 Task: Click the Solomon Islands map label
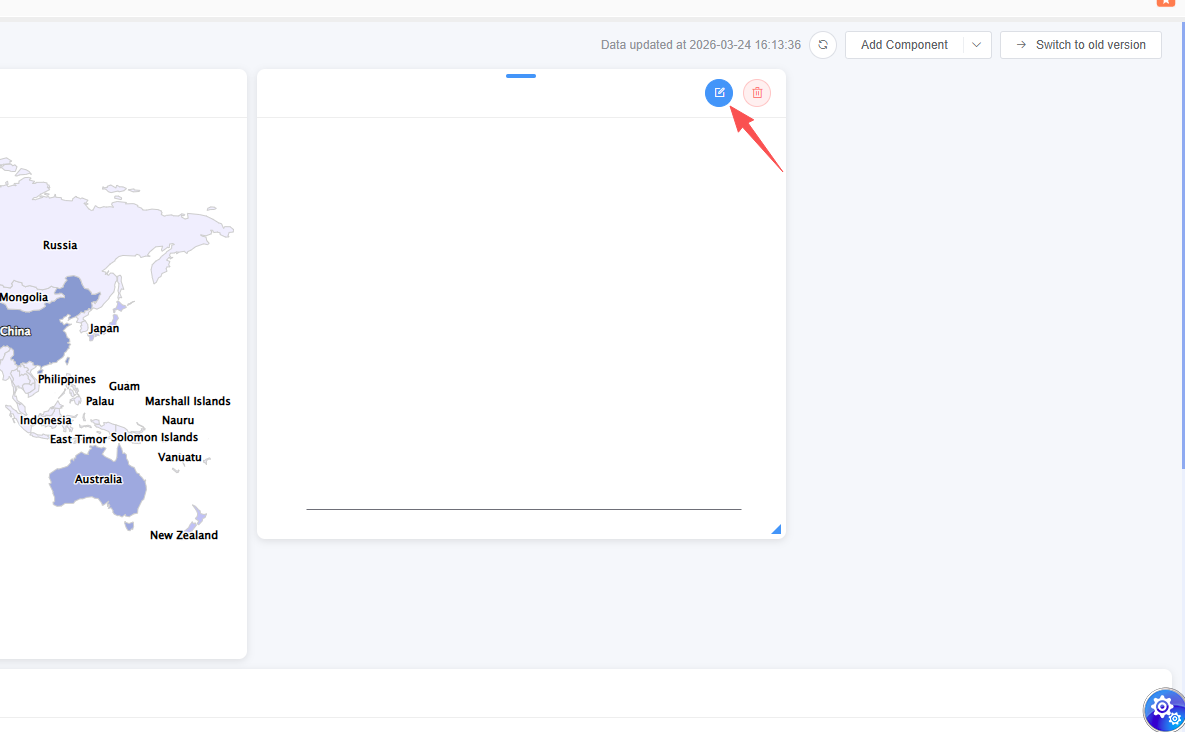[154, 437]
